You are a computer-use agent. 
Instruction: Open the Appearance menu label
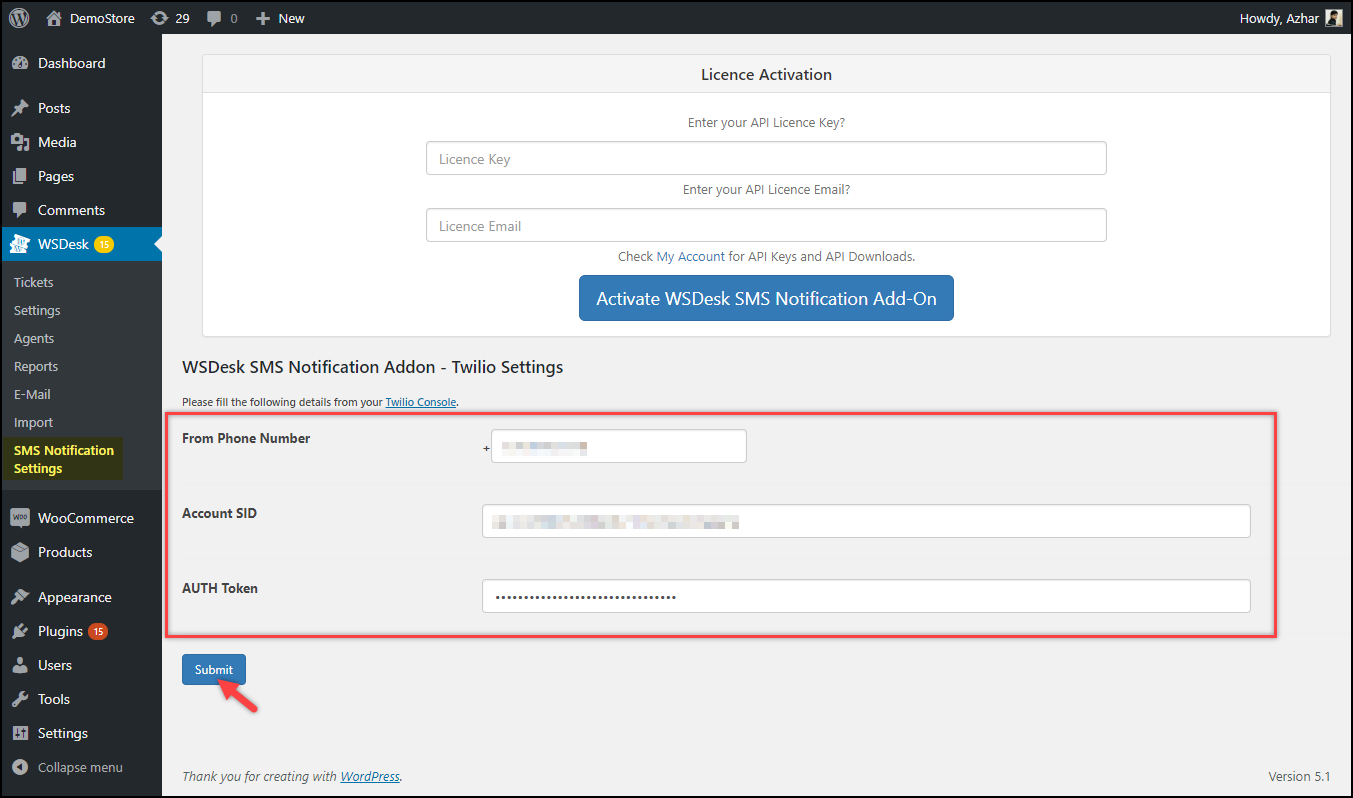click(x=75, y=597)
